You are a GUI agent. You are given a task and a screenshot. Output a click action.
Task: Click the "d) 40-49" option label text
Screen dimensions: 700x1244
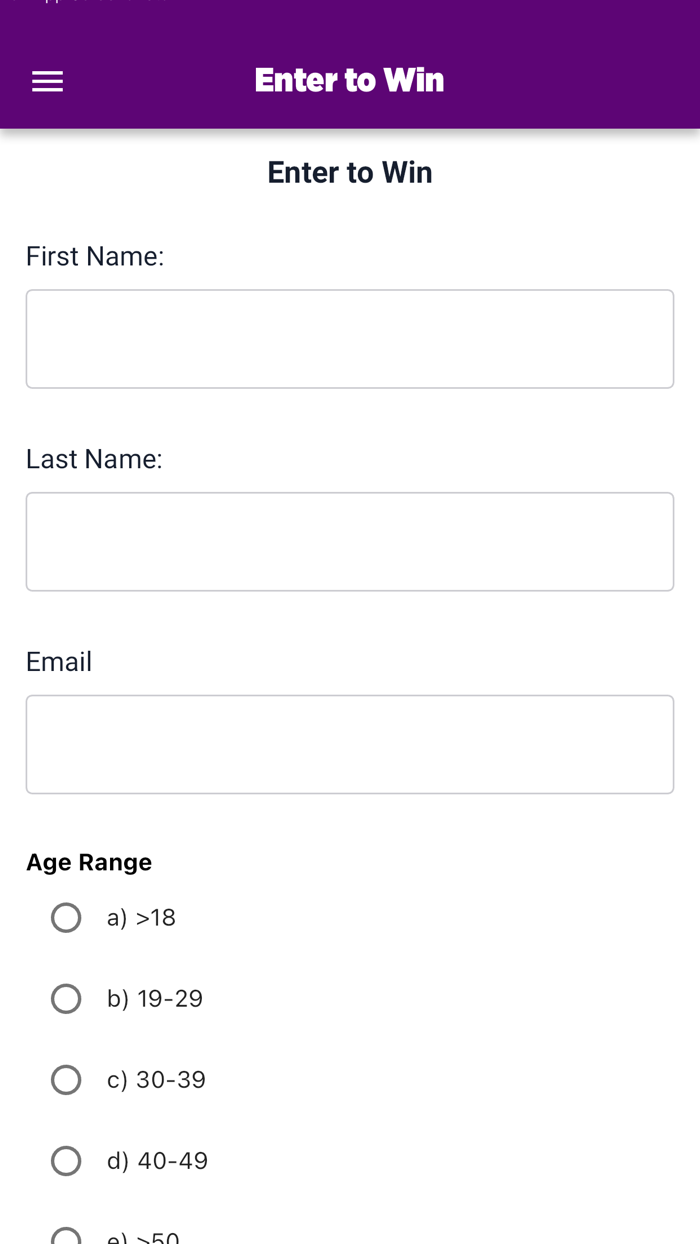157,1161
